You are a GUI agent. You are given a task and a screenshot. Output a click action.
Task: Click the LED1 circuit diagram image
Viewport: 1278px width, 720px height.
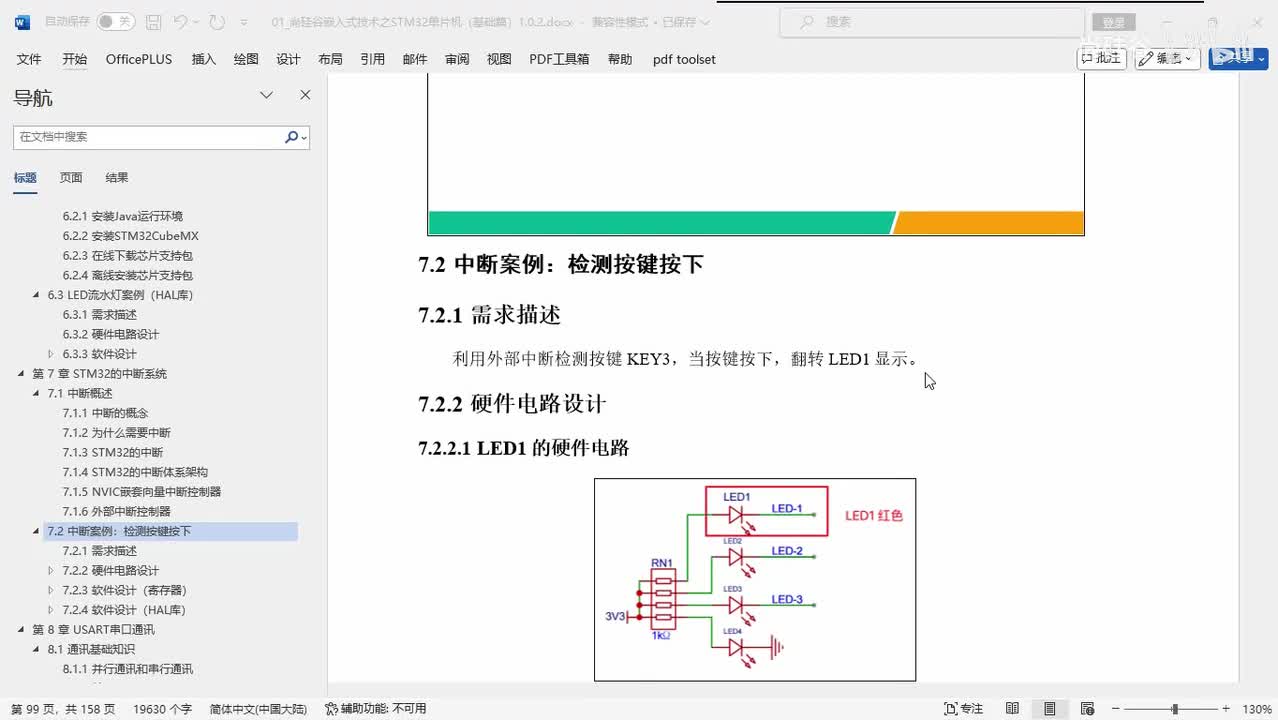(755, 580)
